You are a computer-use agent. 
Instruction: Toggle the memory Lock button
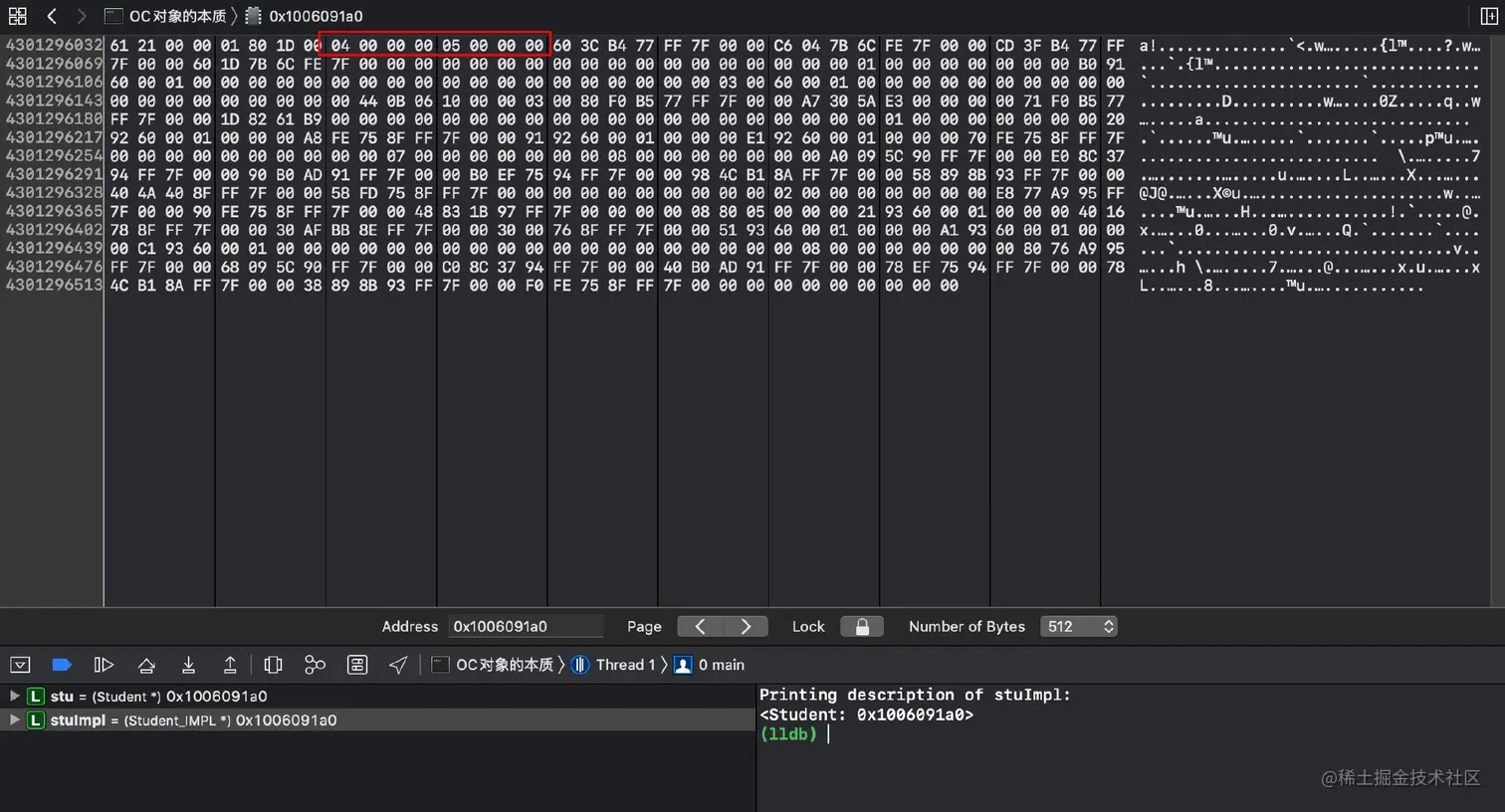click(x=862, y=626)
